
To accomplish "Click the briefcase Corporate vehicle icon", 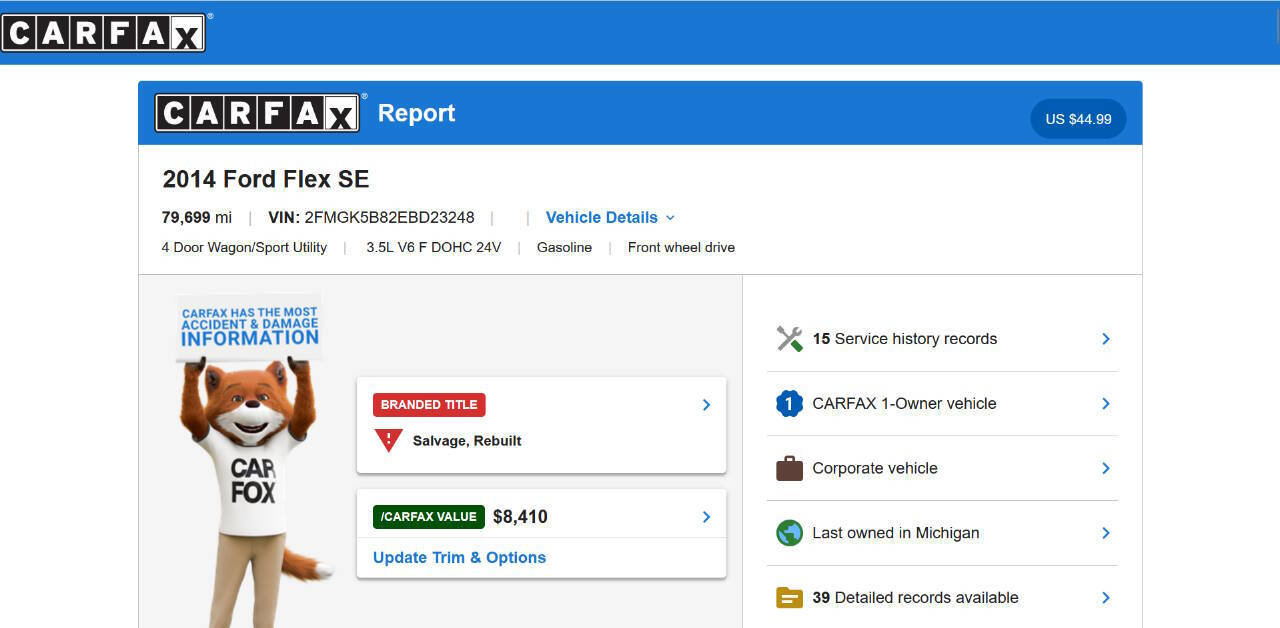I will point(789,468).
